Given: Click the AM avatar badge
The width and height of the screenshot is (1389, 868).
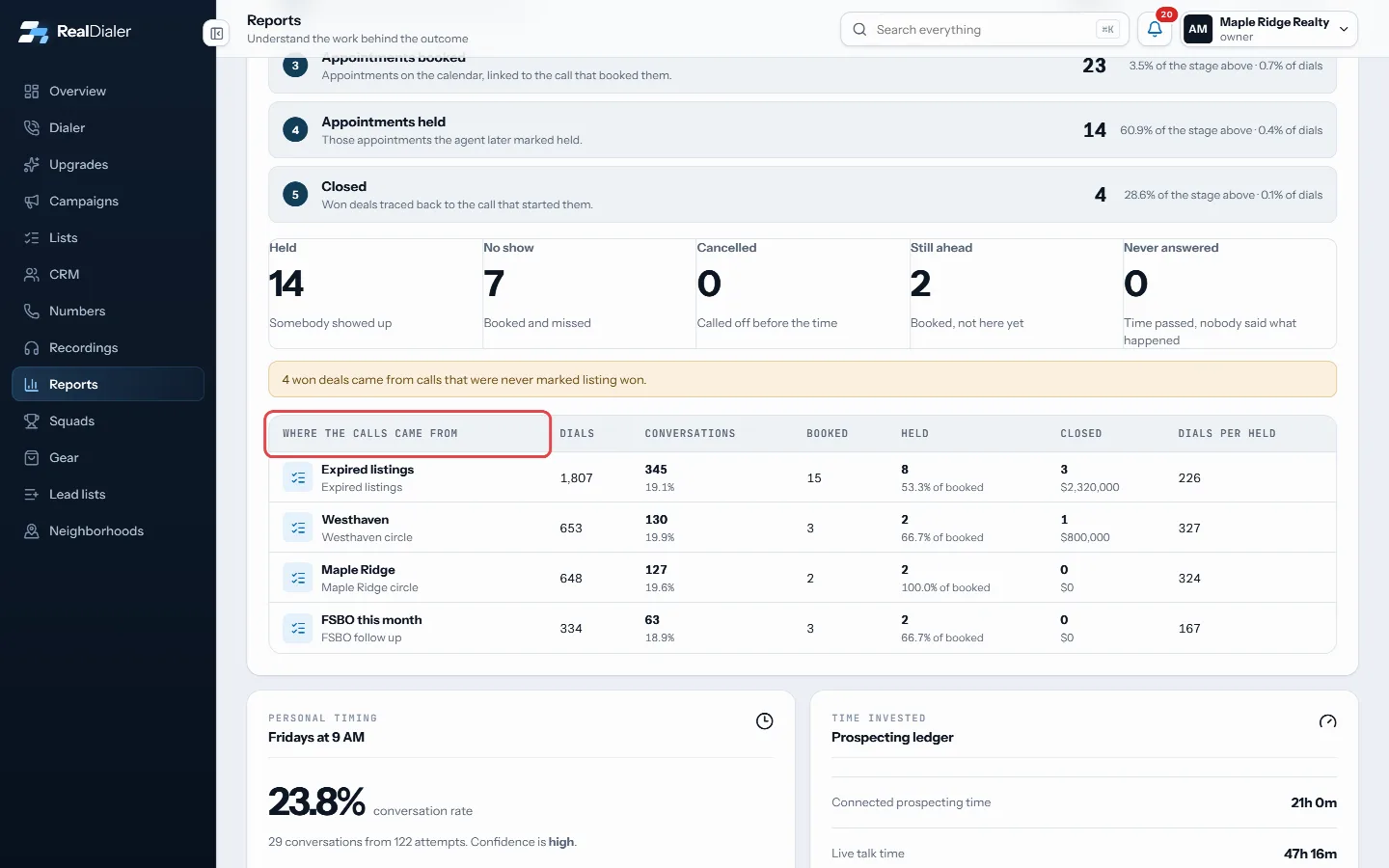Looking at the screenshot, I should (x=1198, y=30).
